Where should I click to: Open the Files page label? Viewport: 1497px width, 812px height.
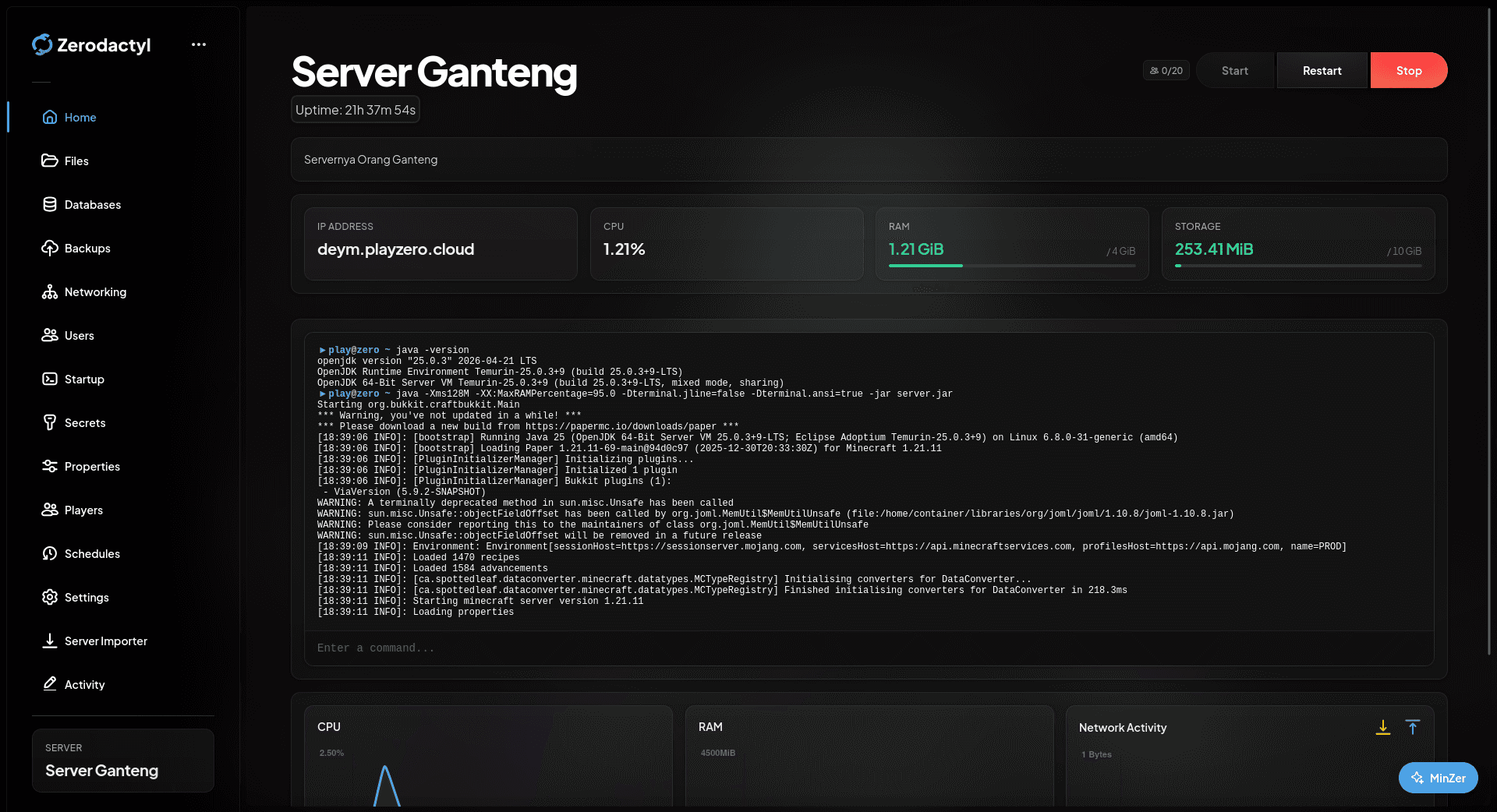(76, 161)
